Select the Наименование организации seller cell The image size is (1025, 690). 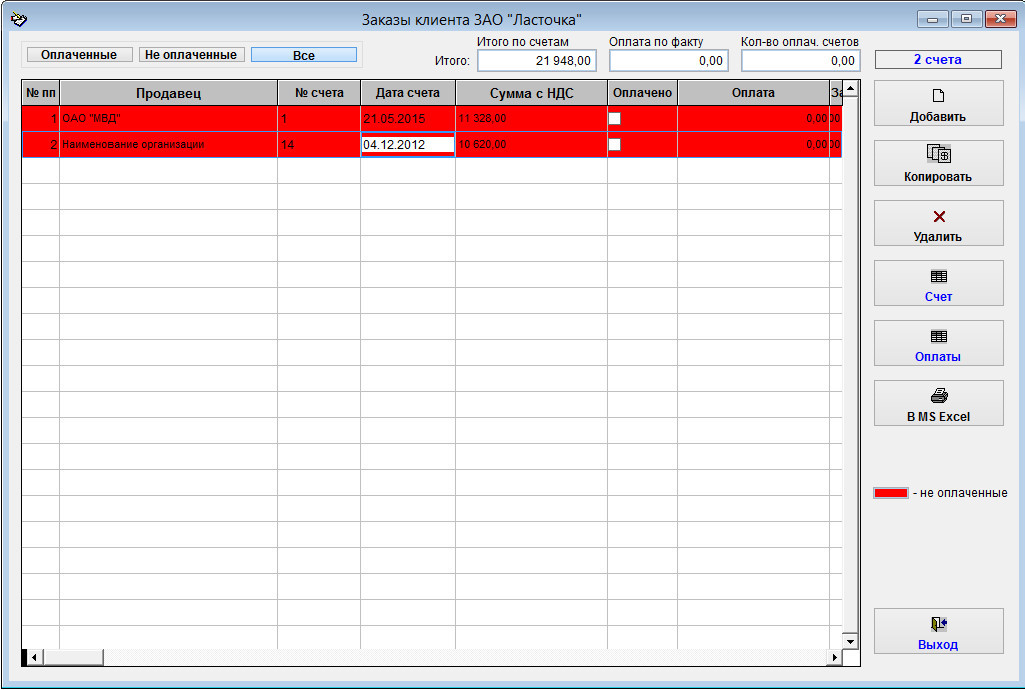pyautogui.click(x=169, y=144)
